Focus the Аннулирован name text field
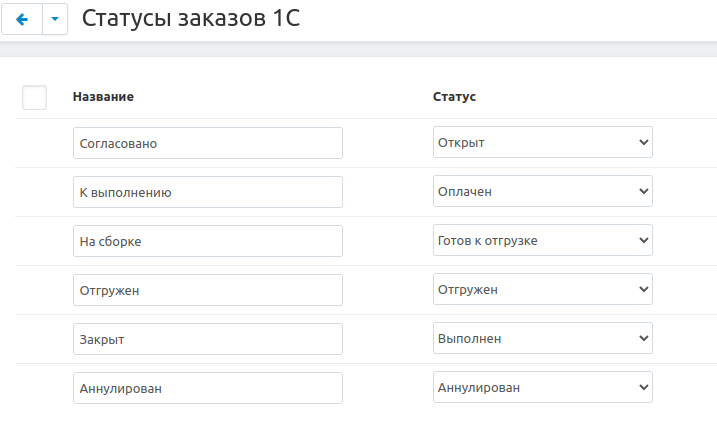Image resolution: width=717 pixels, height=424 pixels. click(x=208, y=388)
